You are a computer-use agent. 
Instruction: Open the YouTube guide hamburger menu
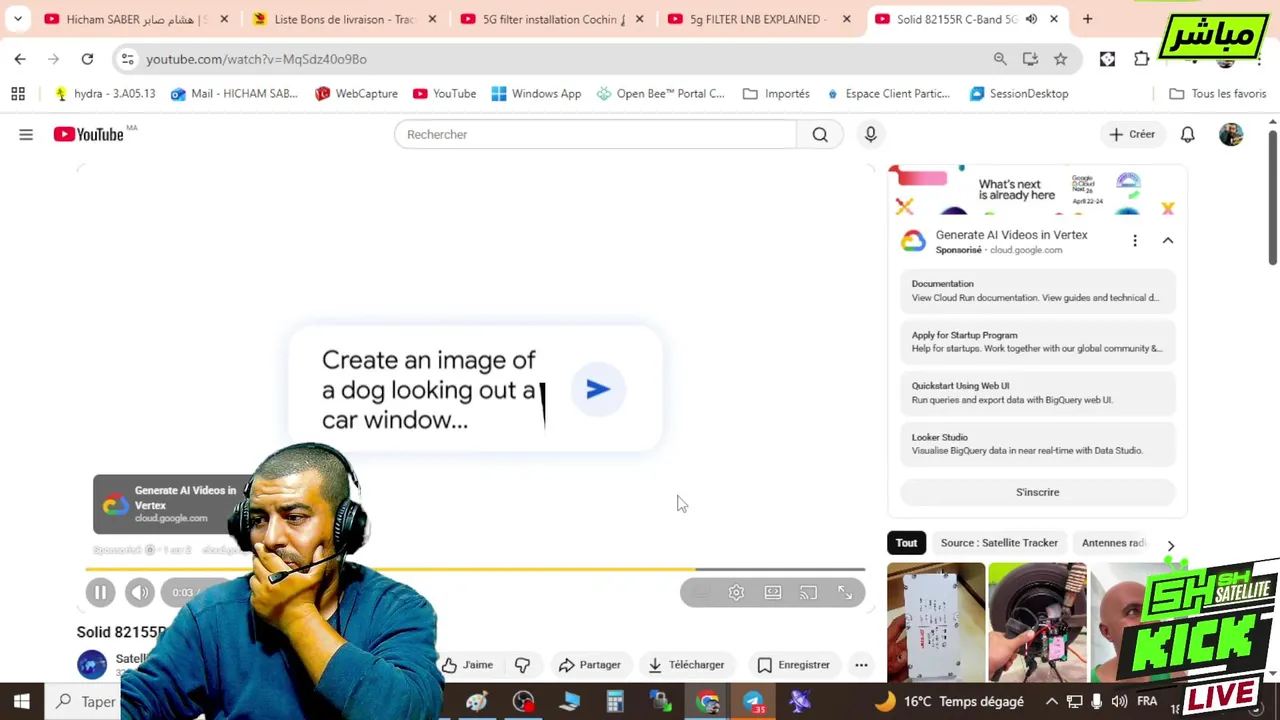26,134
